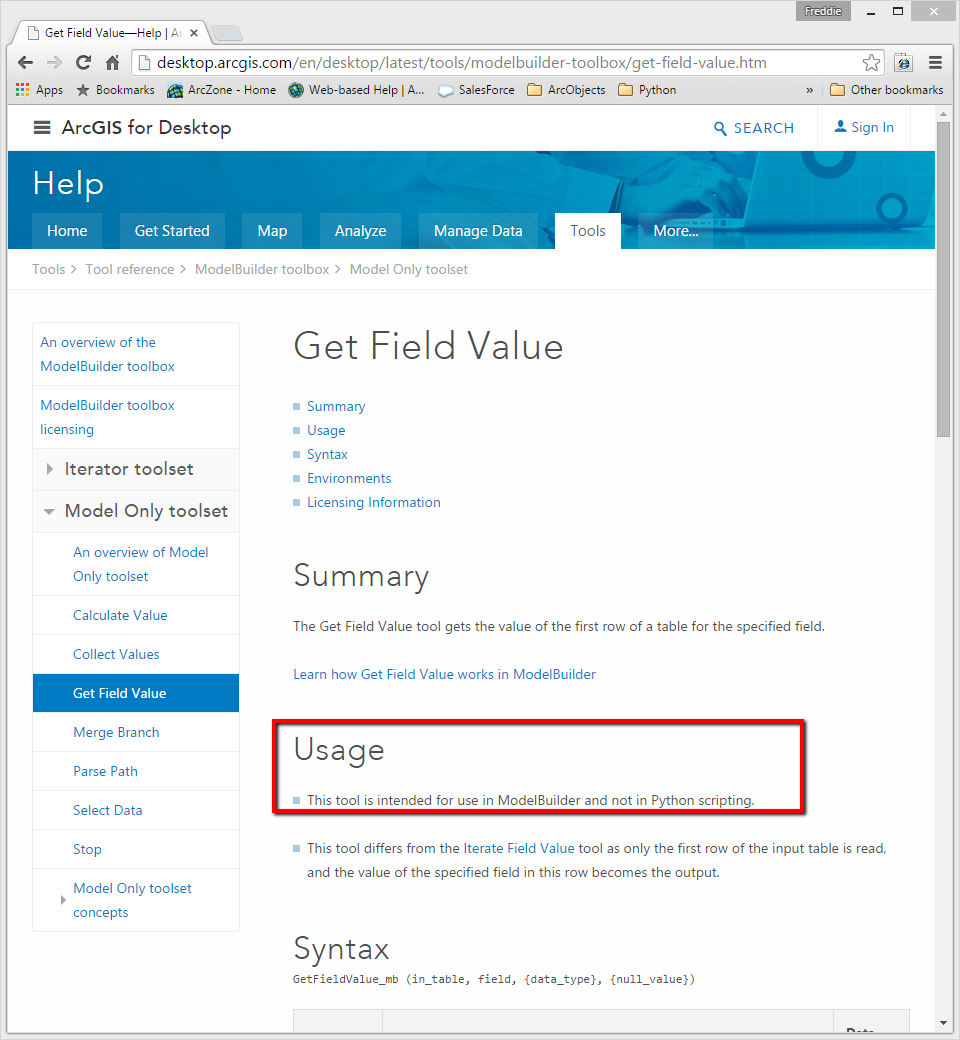The image size is (960, 1040).
Task: Click the IE Tab extension icon
Action: coord(904,63)
